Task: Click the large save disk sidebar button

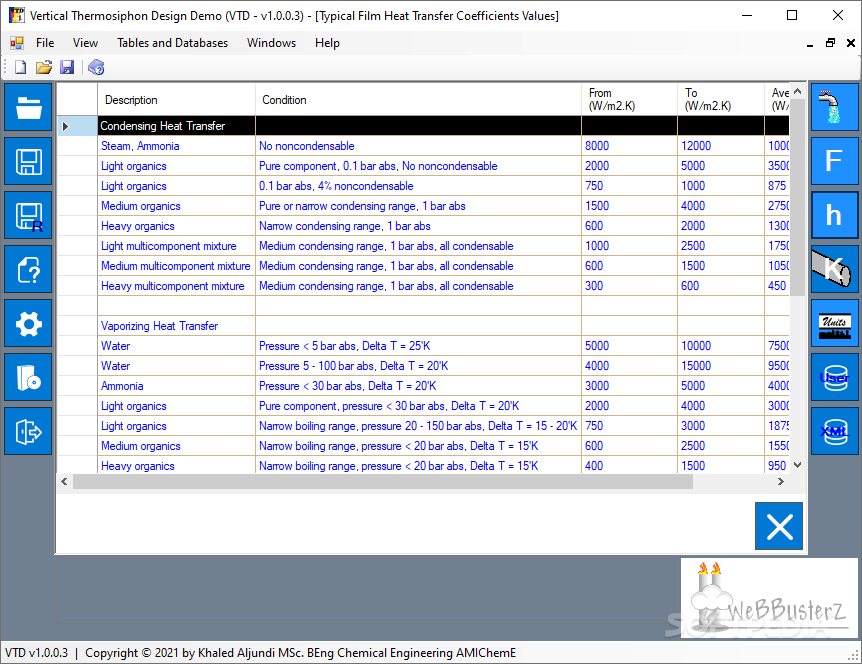Action: [29, 161]
